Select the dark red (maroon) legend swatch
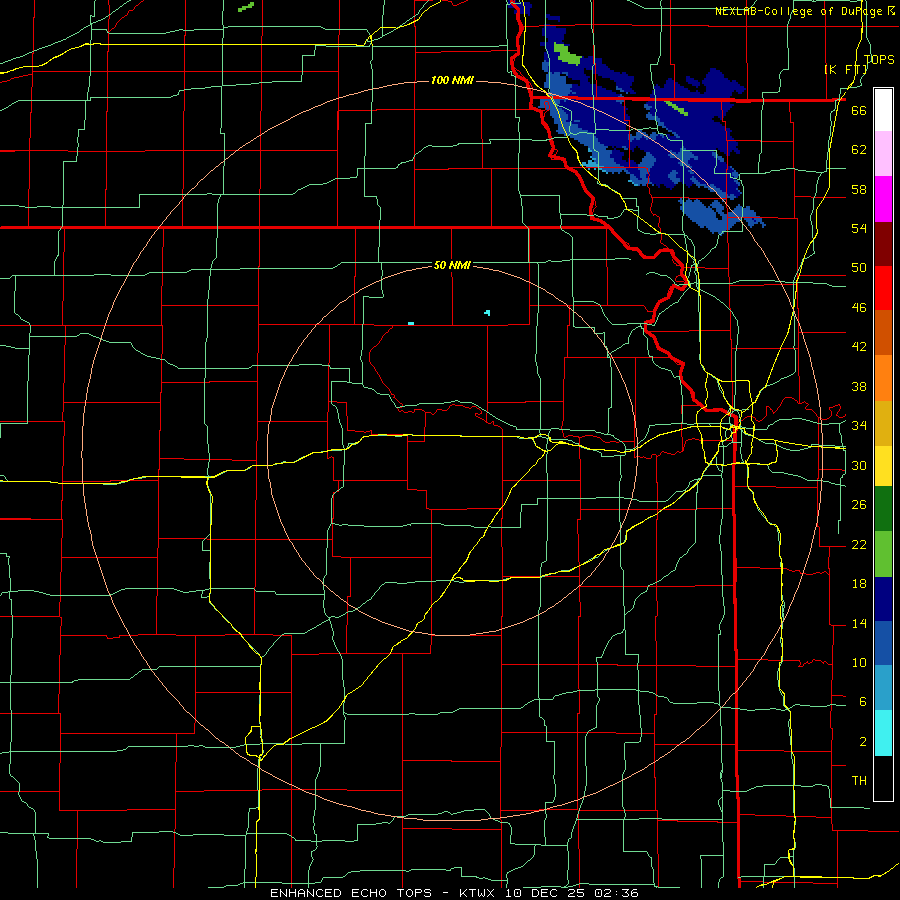 [x=883, y=244]
